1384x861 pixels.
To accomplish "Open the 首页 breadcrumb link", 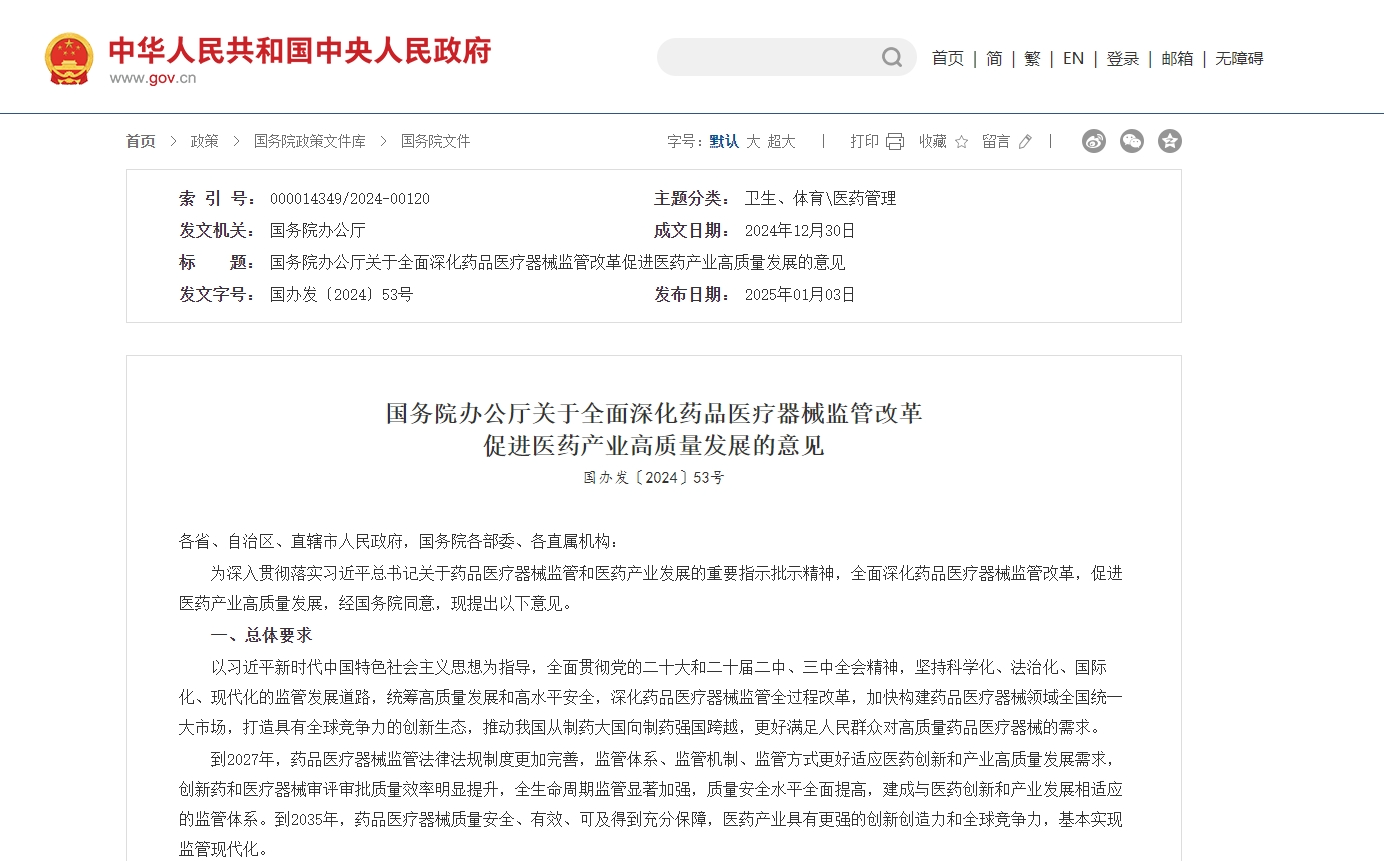I will point(141,142).
